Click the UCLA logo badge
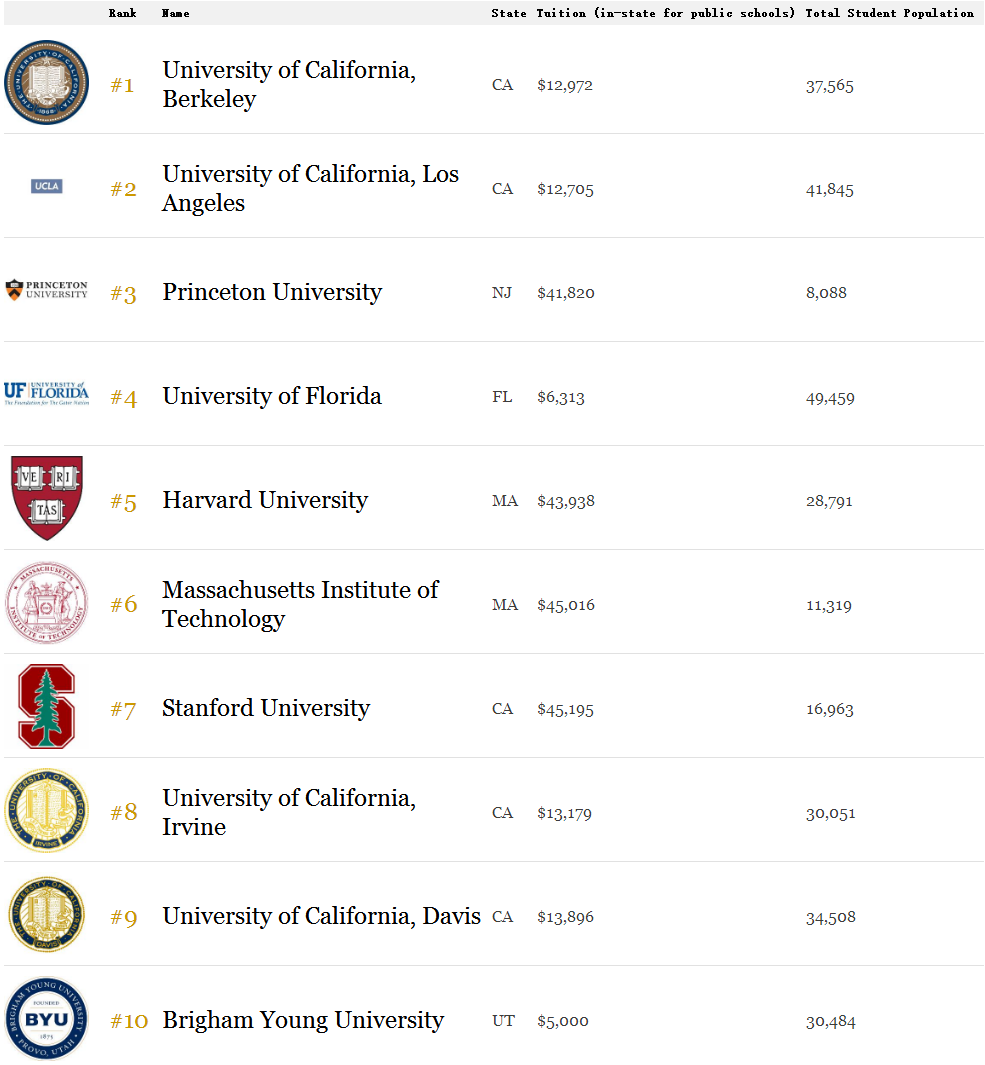 click(46, 186)
